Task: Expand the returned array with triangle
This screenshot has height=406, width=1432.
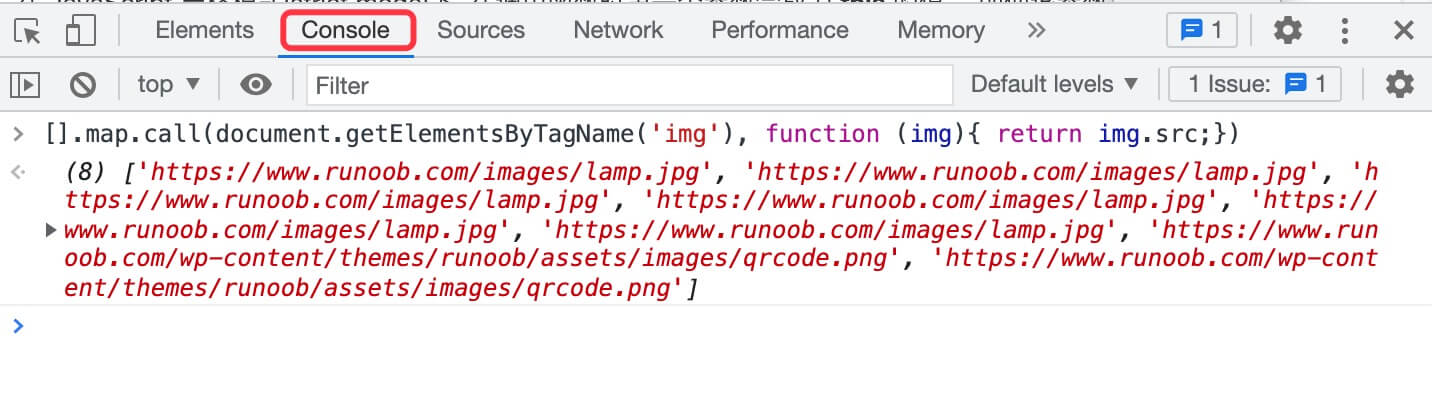Action: (51, 231)
